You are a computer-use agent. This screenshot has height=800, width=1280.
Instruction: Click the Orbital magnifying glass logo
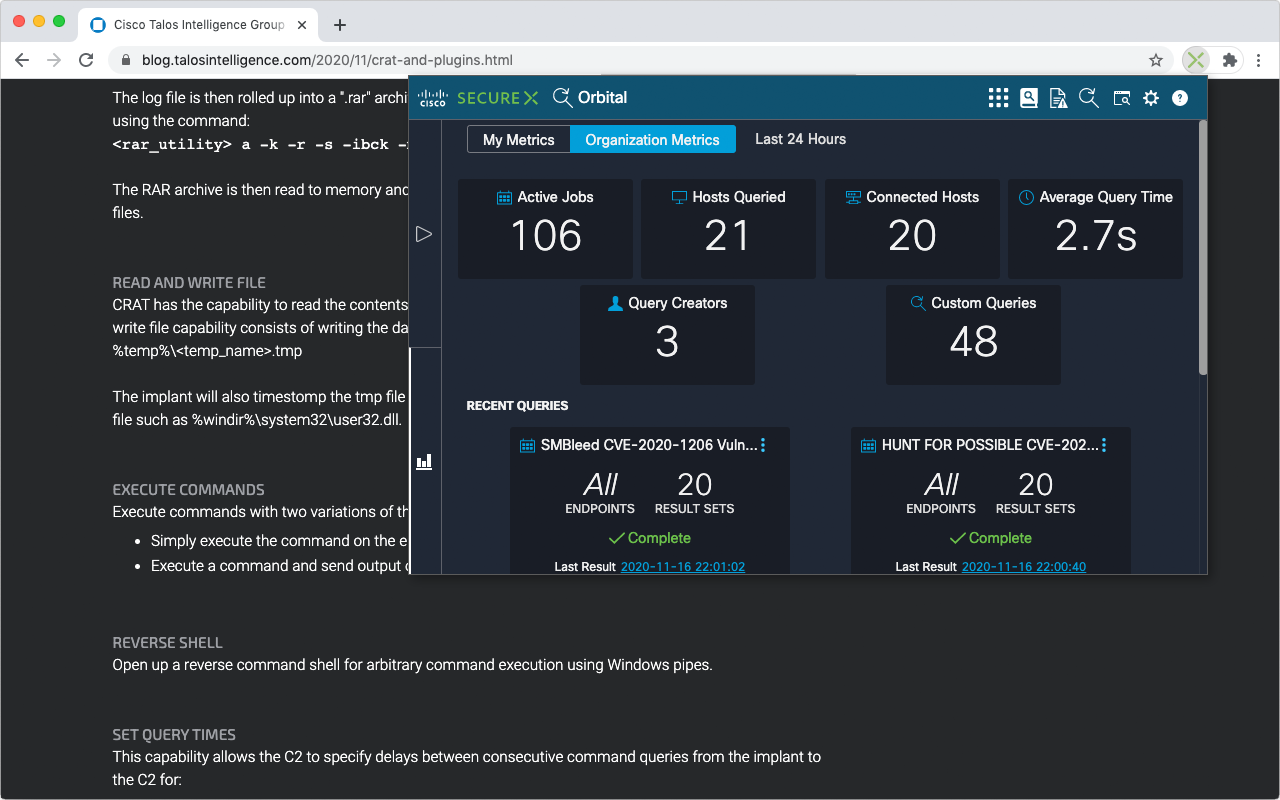562,98
